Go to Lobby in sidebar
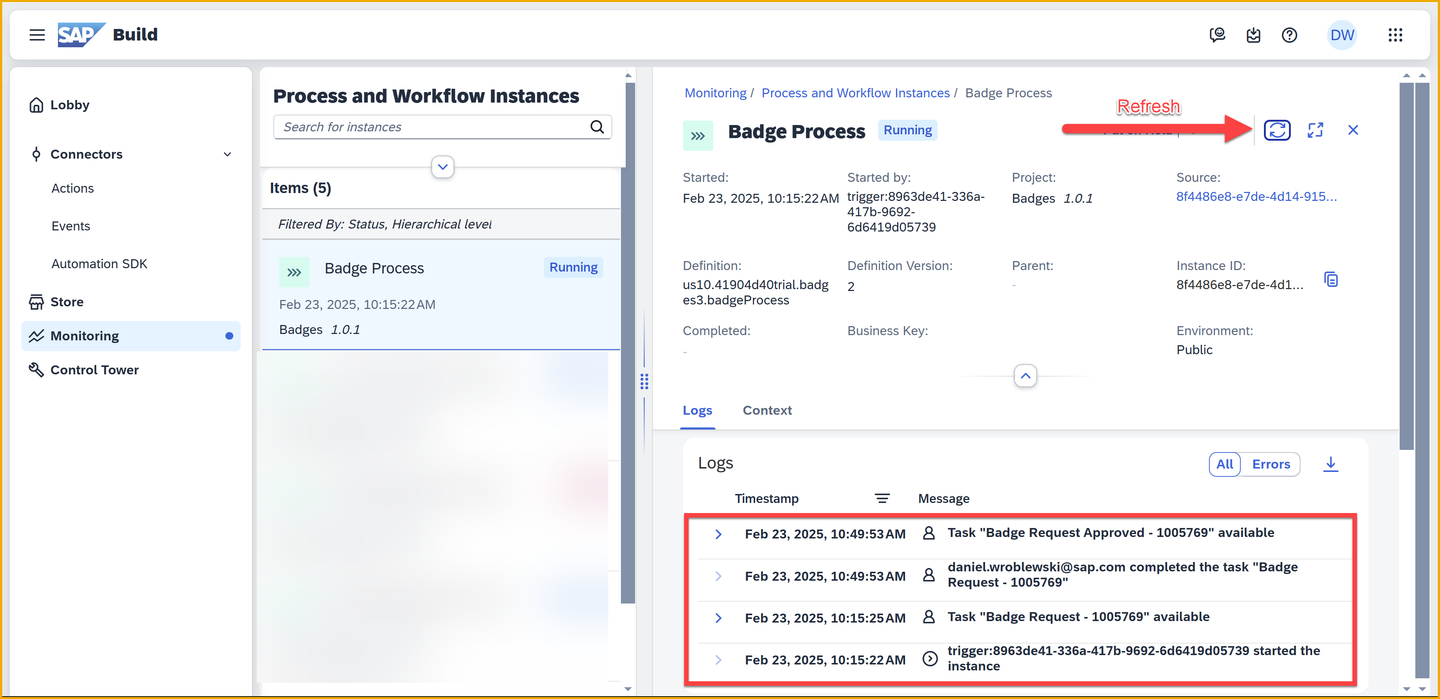 point(70,105)
